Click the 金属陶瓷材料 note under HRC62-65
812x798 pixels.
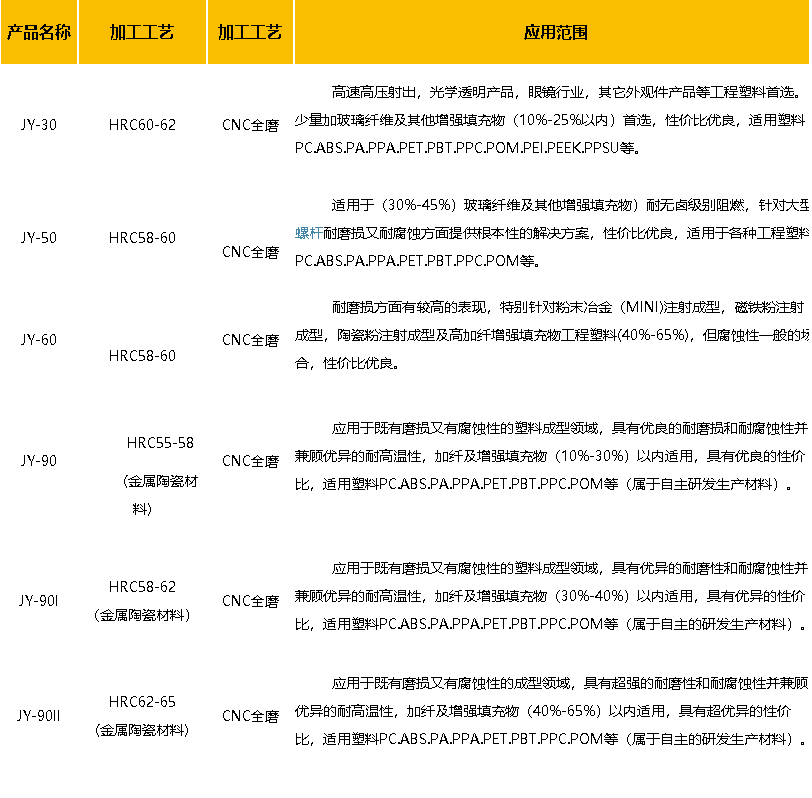coord(142,731)
